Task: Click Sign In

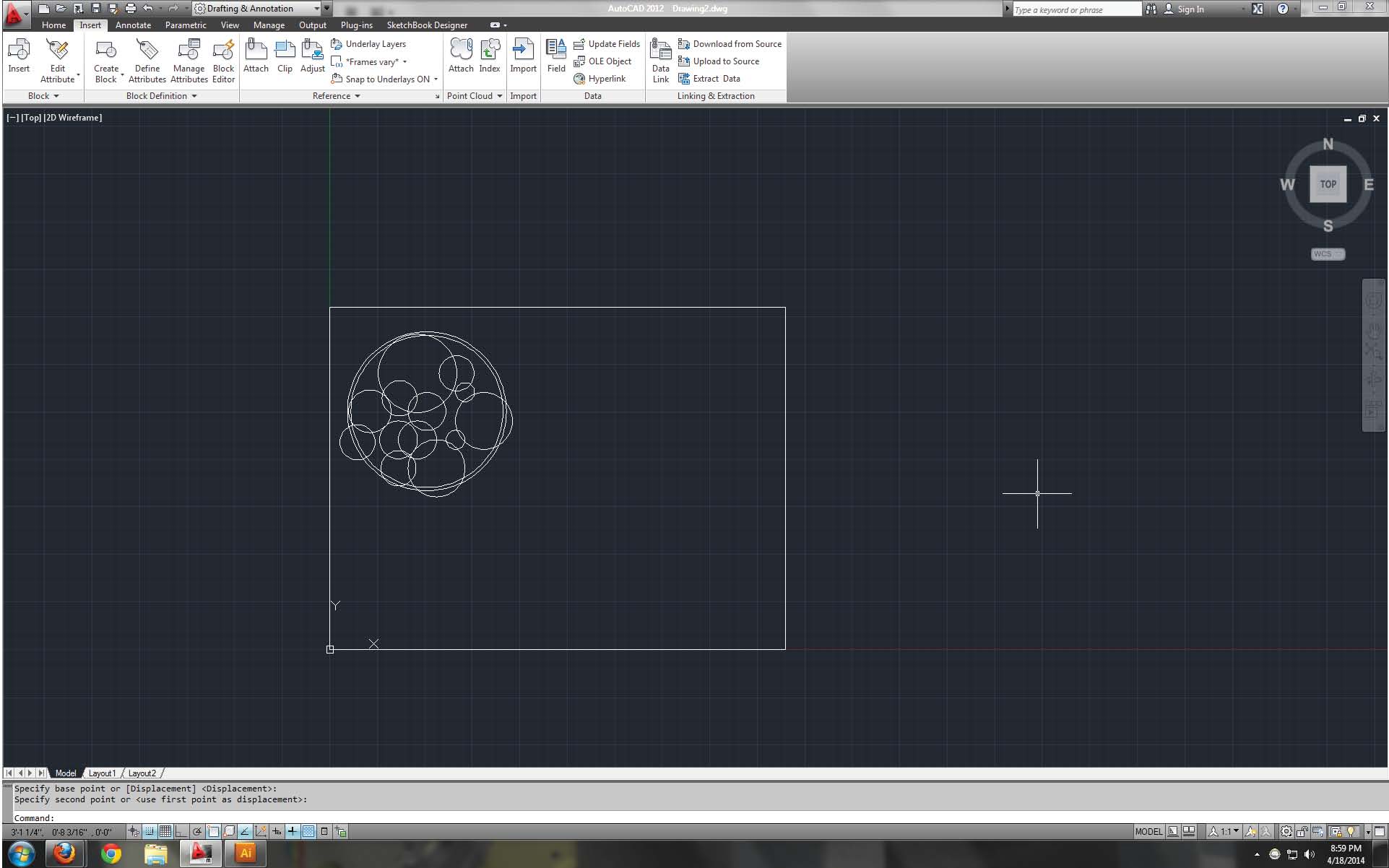Action: (x=1183, y=9)
